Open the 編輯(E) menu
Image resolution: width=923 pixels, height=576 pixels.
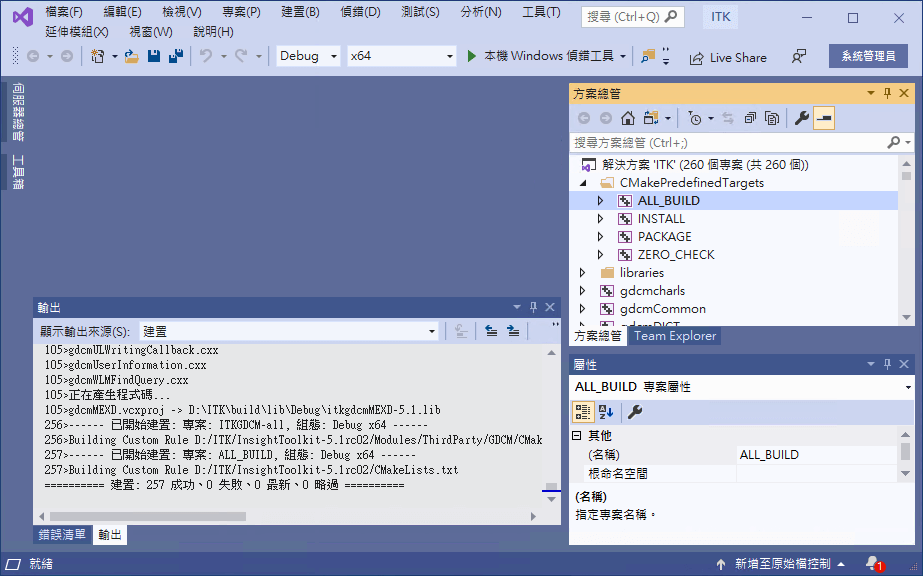[x=122, y=12]
